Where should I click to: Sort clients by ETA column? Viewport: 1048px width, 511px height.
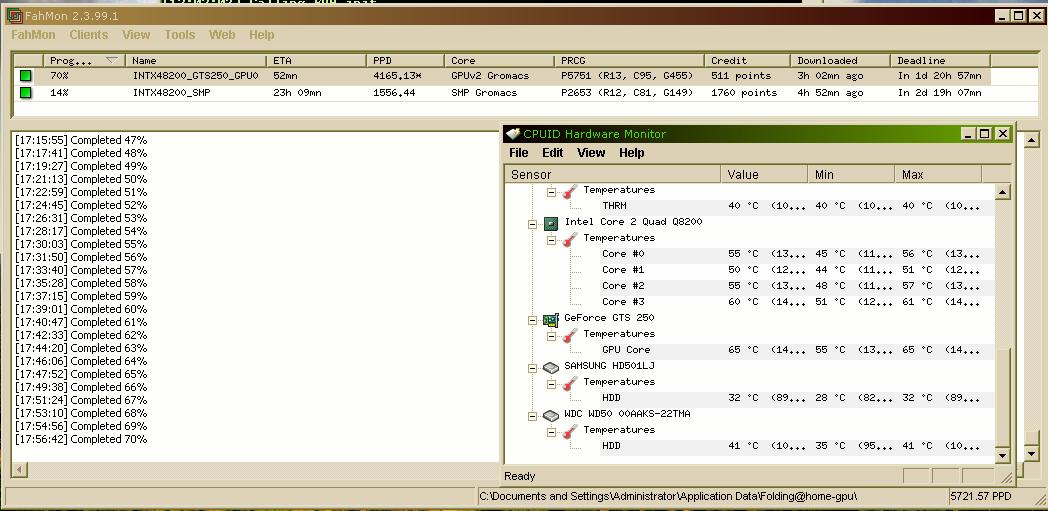(x=316, y=60)
